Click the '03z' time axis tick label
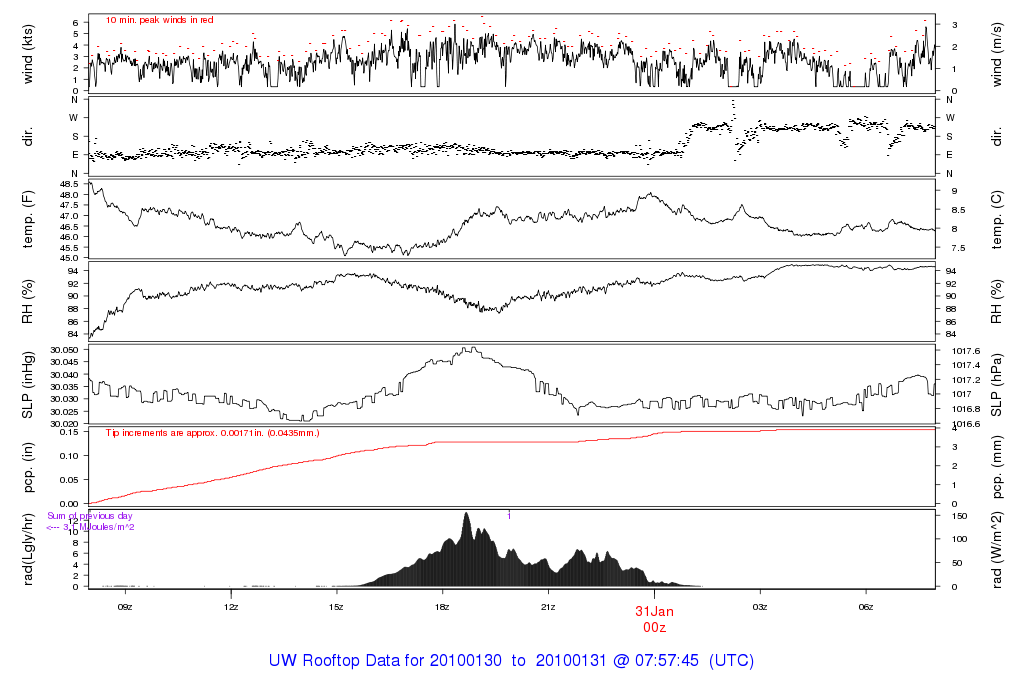 [x=760, y=607]
